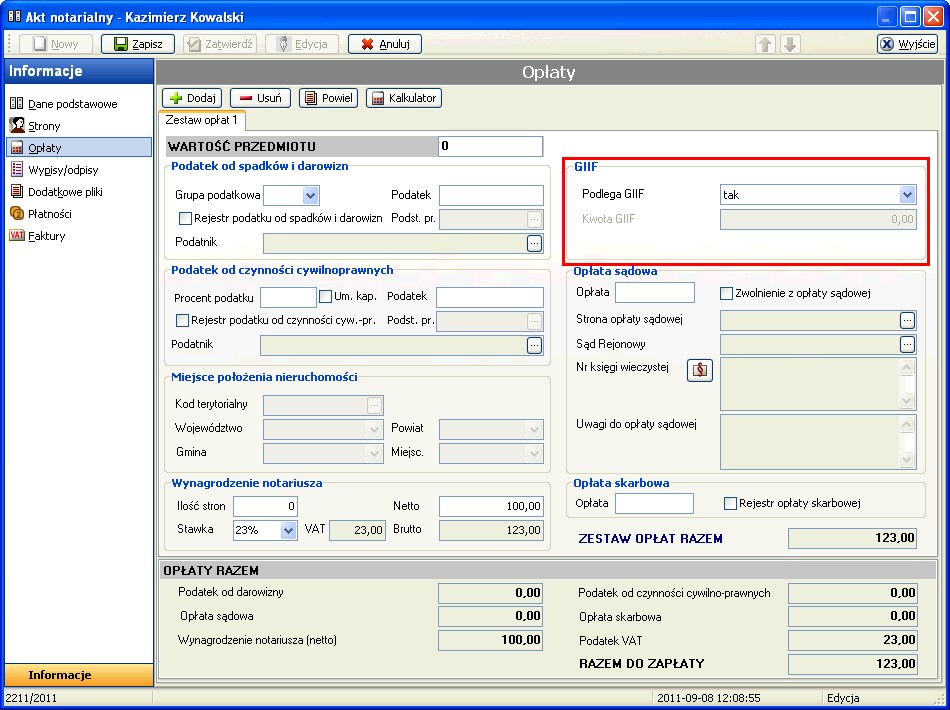
Task: Browse for Sąd Rejonowy with ellipsis button
Action: coord(907,344)
